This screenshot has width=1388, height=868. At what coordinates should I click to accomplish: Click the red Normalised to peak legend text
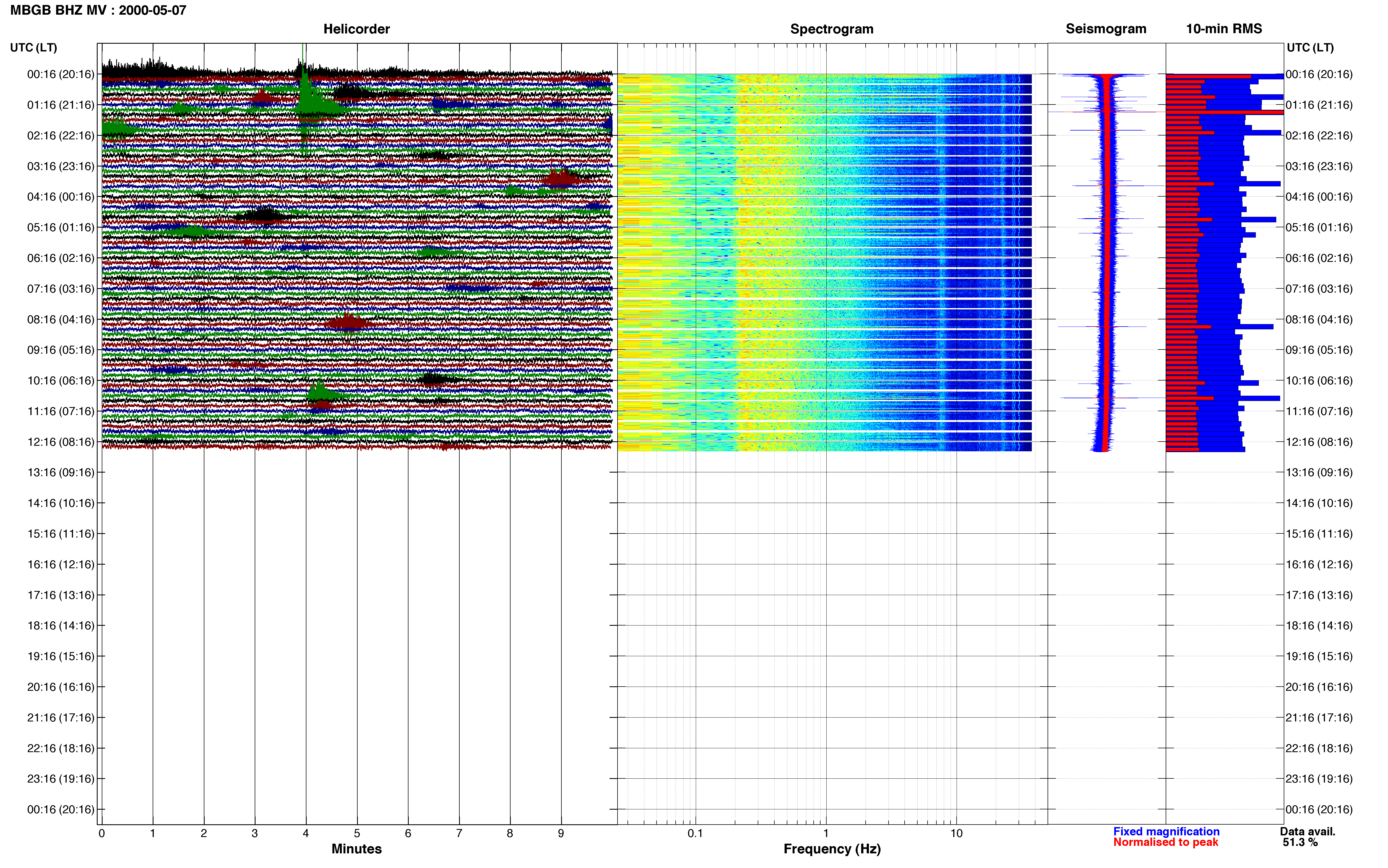[x=1166, y=842]
